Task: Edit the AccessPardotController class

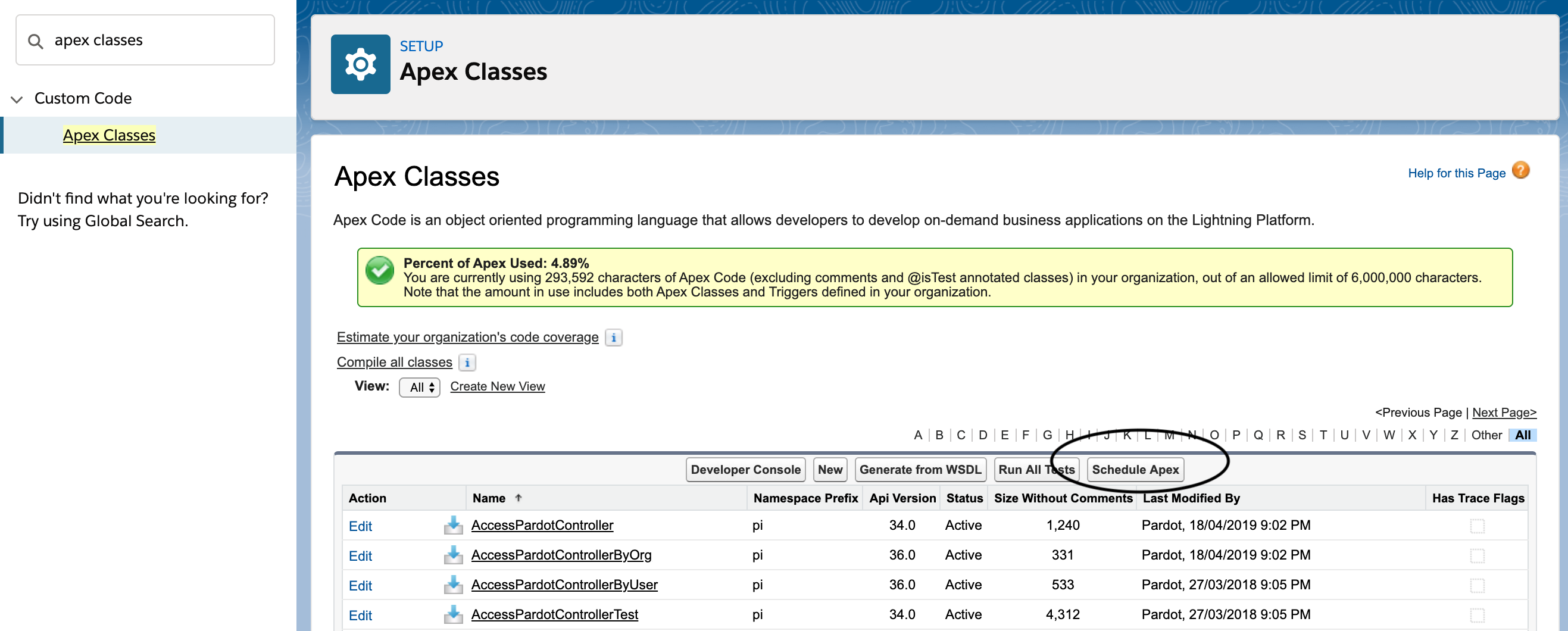Action: point(360,526)
